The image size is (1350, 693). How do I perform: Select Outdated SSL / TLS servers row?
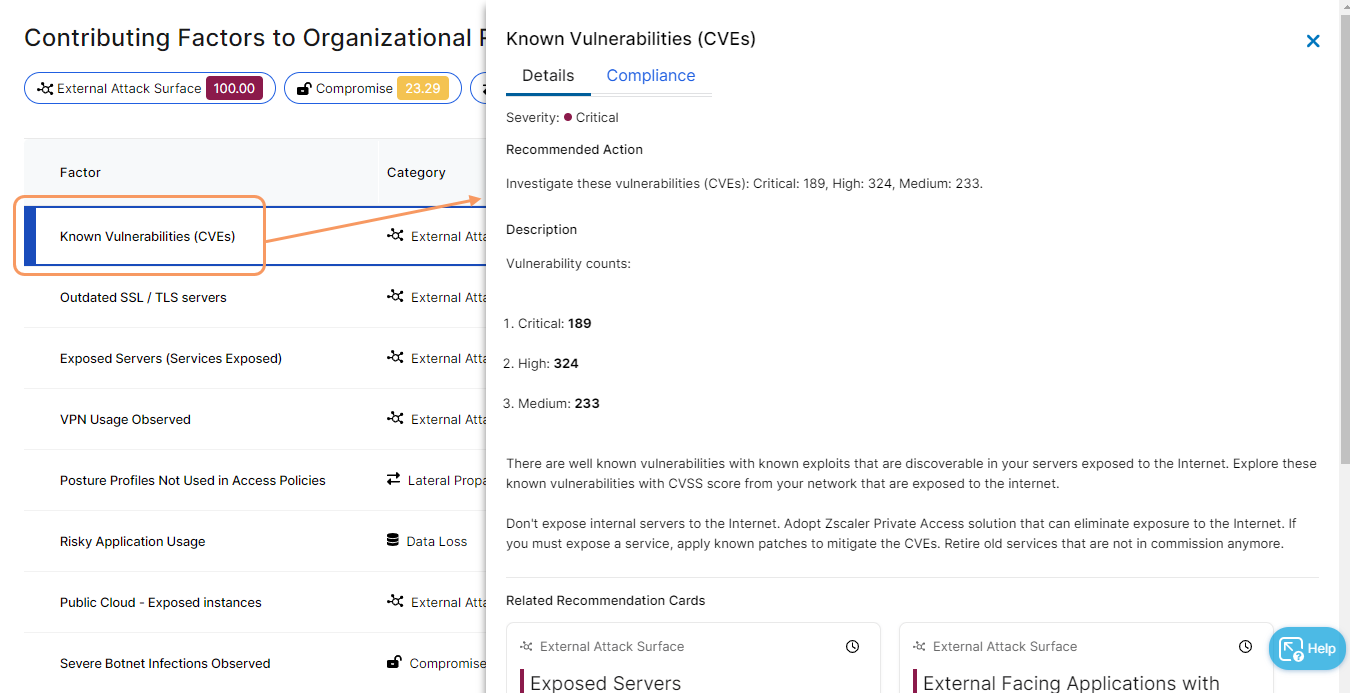143,298
